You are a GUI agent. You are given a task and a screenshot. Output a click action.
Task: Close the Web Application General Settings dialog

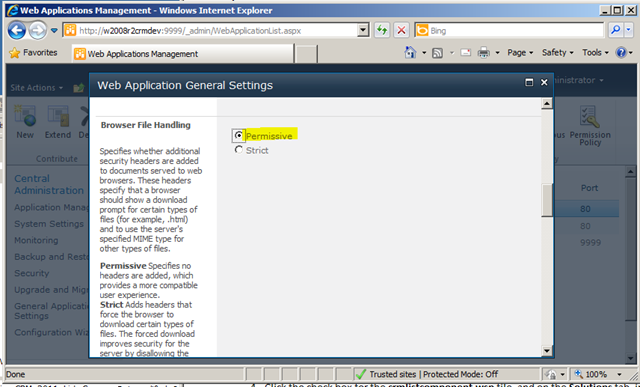pyautogui.click(x=544, y=82)
